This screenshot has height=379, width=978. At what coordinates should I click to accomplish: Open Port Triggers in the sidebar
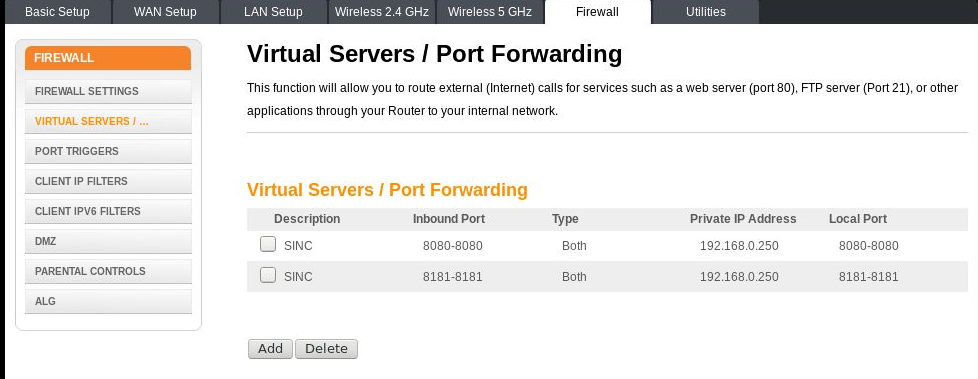[x=108, y=151]
